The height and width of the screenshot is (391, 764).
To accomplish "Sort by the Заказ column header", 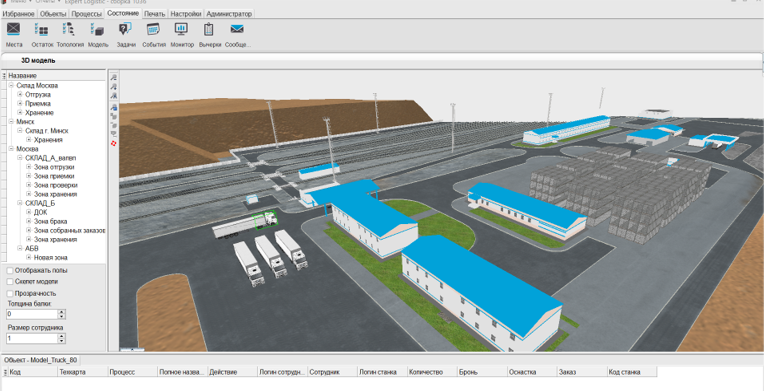I will 582,372.
